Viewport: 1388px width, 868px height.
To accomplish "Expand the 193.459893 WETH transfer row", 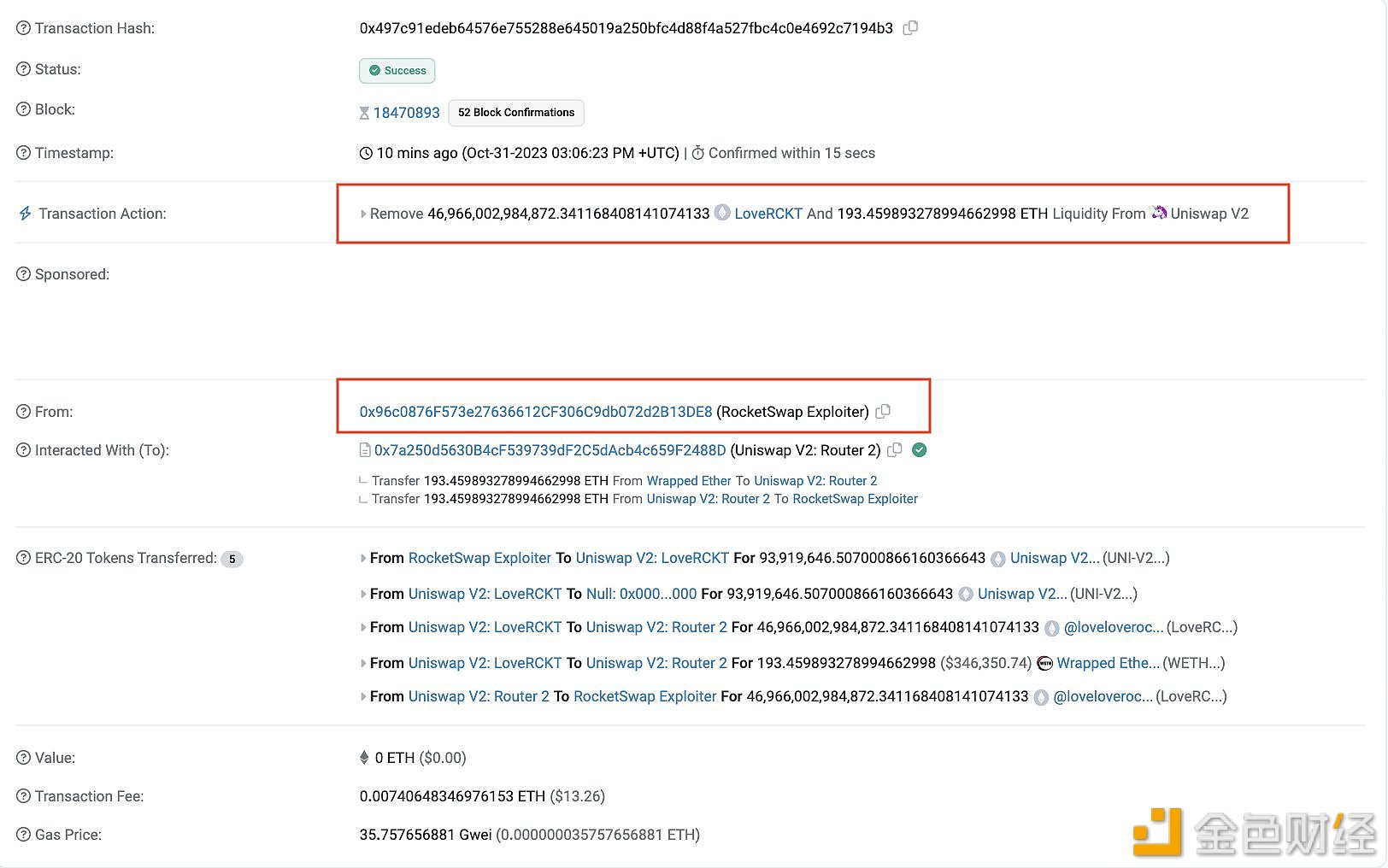I will (363, 663).
